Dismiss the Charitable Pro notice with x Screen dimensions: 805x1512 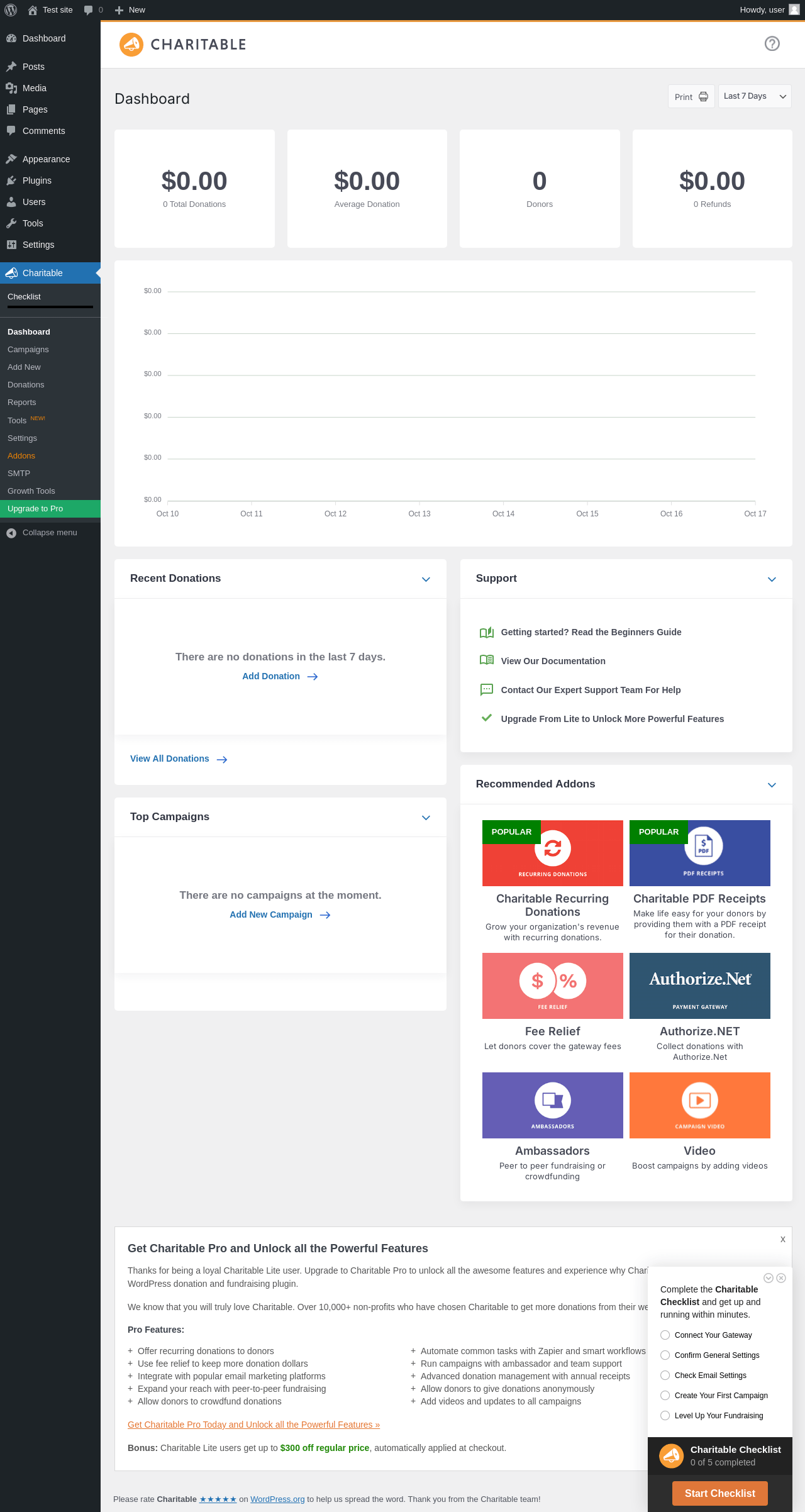(x=783, y=1239)
